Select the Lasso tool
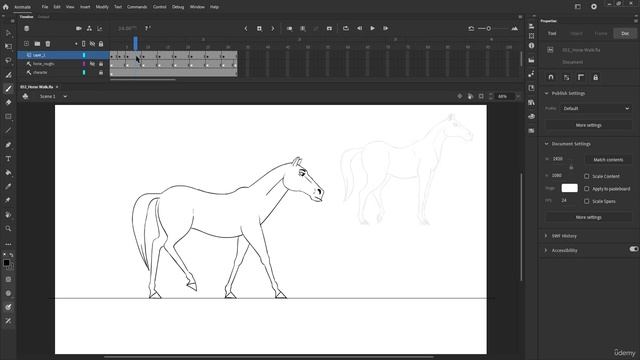Viewport: 640px width, 360px height. [x=8, y=60]
